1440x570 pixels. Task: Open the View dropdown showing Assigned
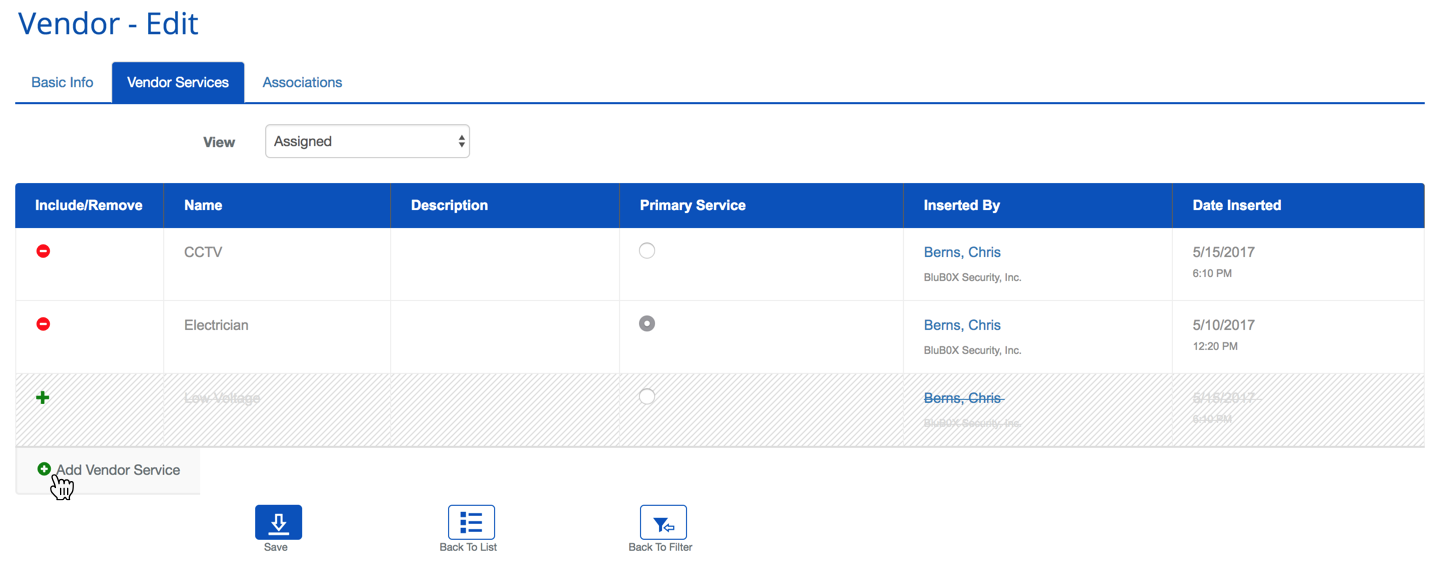coord(367,141)
